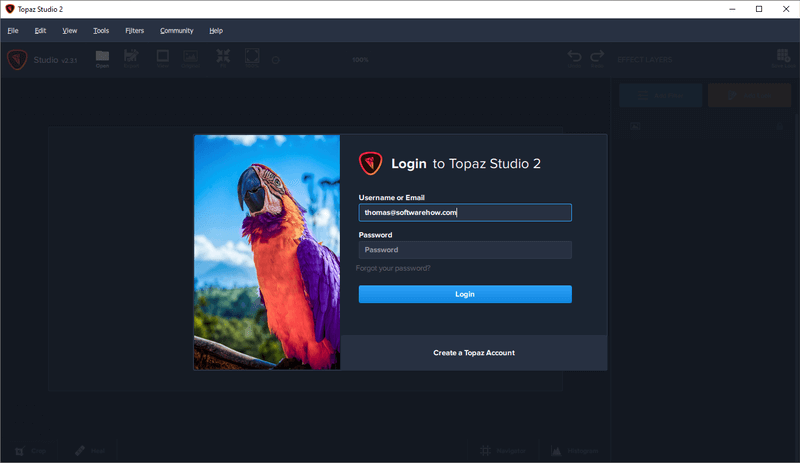Select the Heal tool at bottom
This screenshot has width=800, height=463.
(x=90, y=451)
